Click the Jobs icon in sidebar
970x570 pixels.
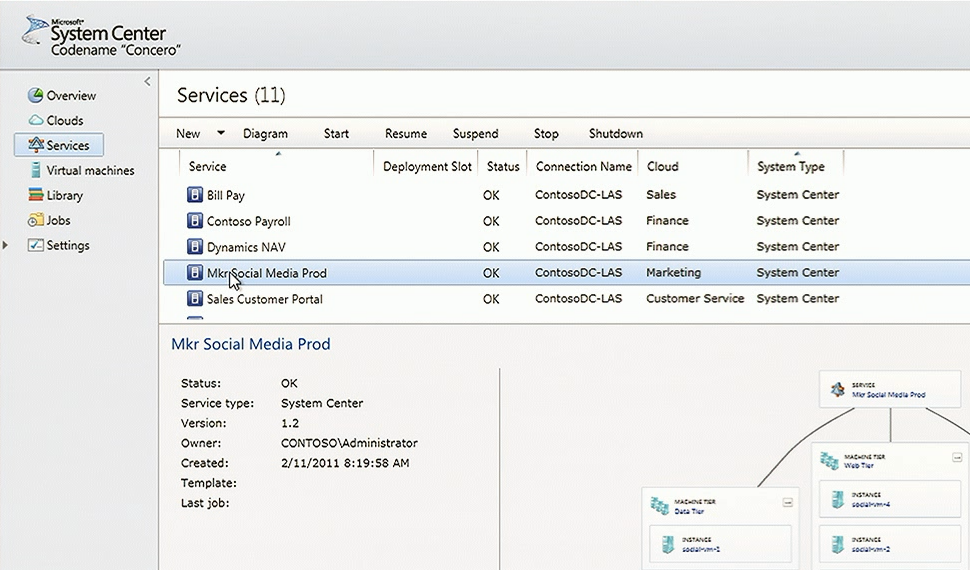[36, 220]
